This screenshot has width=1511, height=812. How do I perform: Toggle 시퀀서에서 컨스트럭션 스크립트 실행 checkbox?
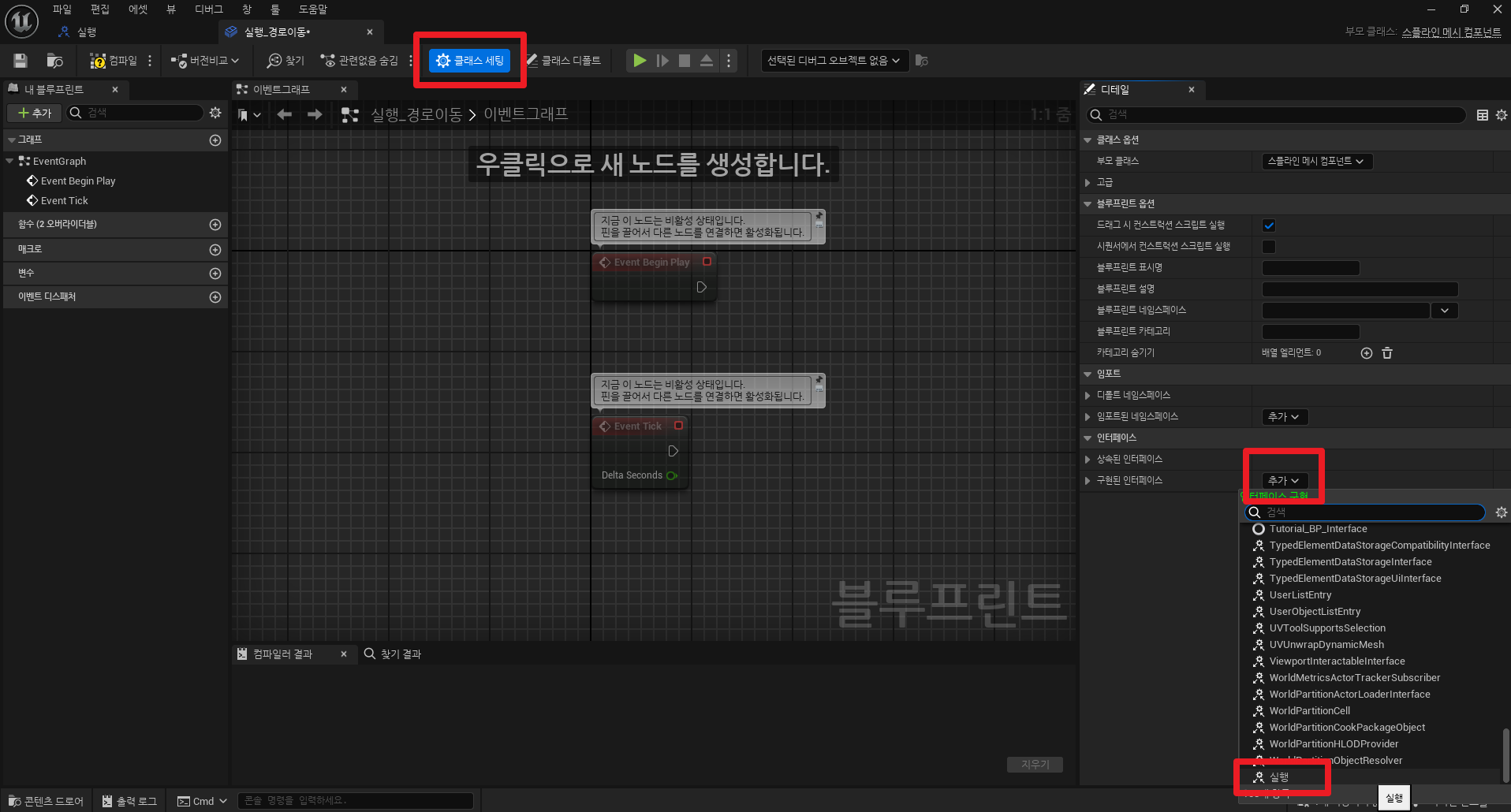[x=1269, y=247]
